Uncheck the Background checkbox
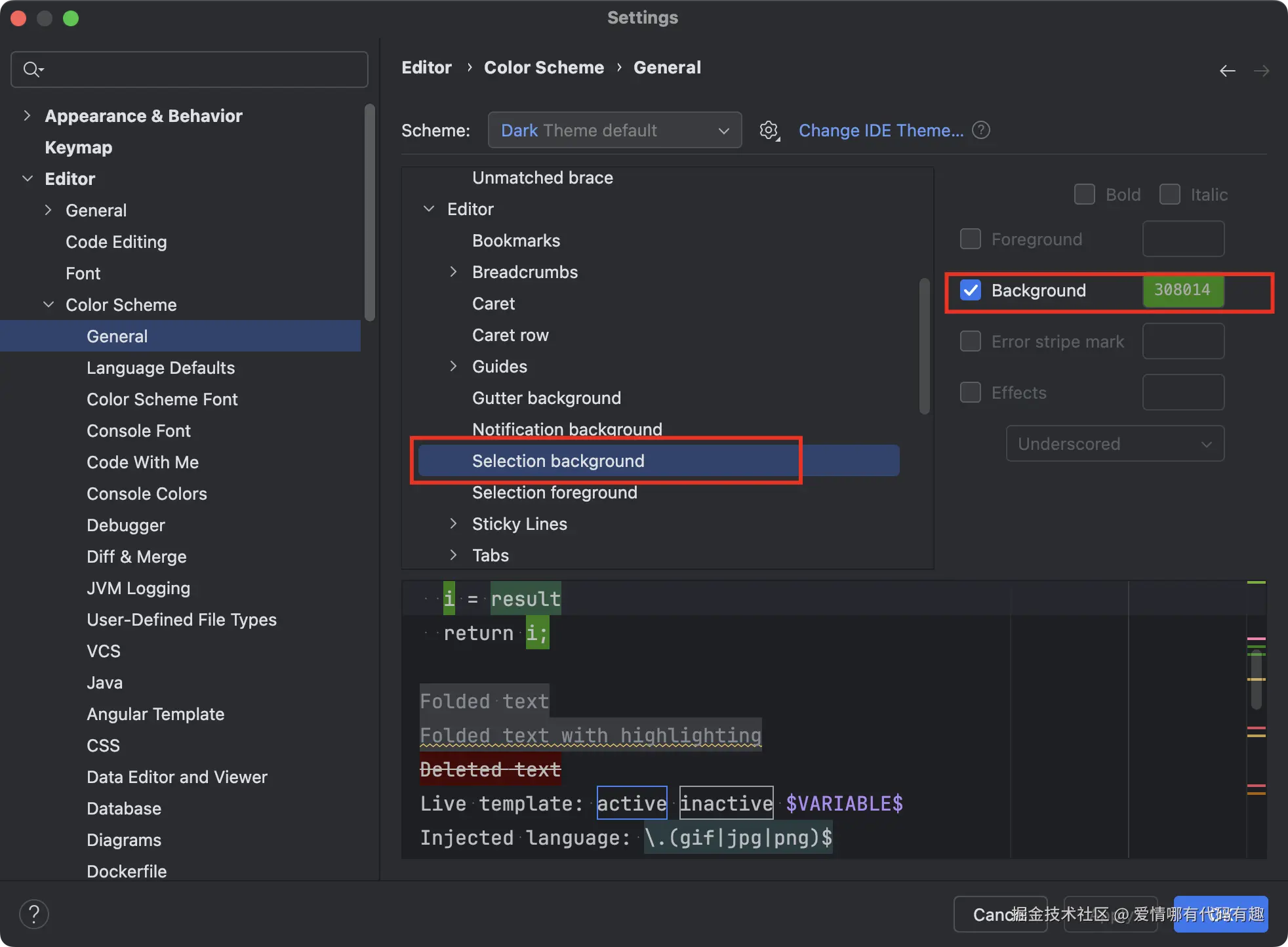Viewport: 1288px width, 947px height. 971,291
